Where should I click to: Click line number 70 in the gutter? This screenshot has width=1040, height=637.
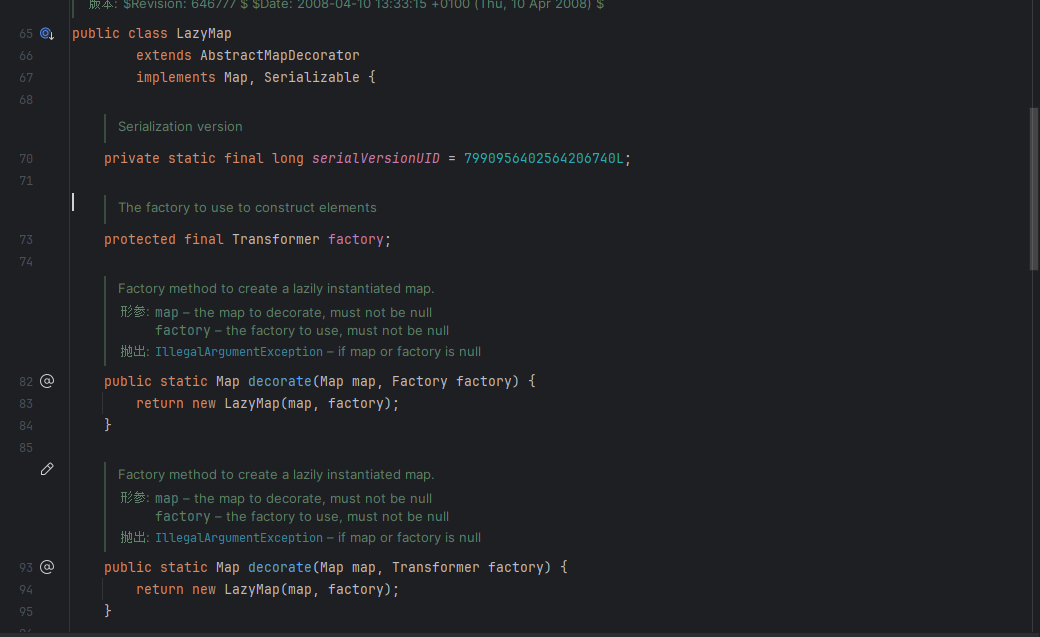coord(26,159)
